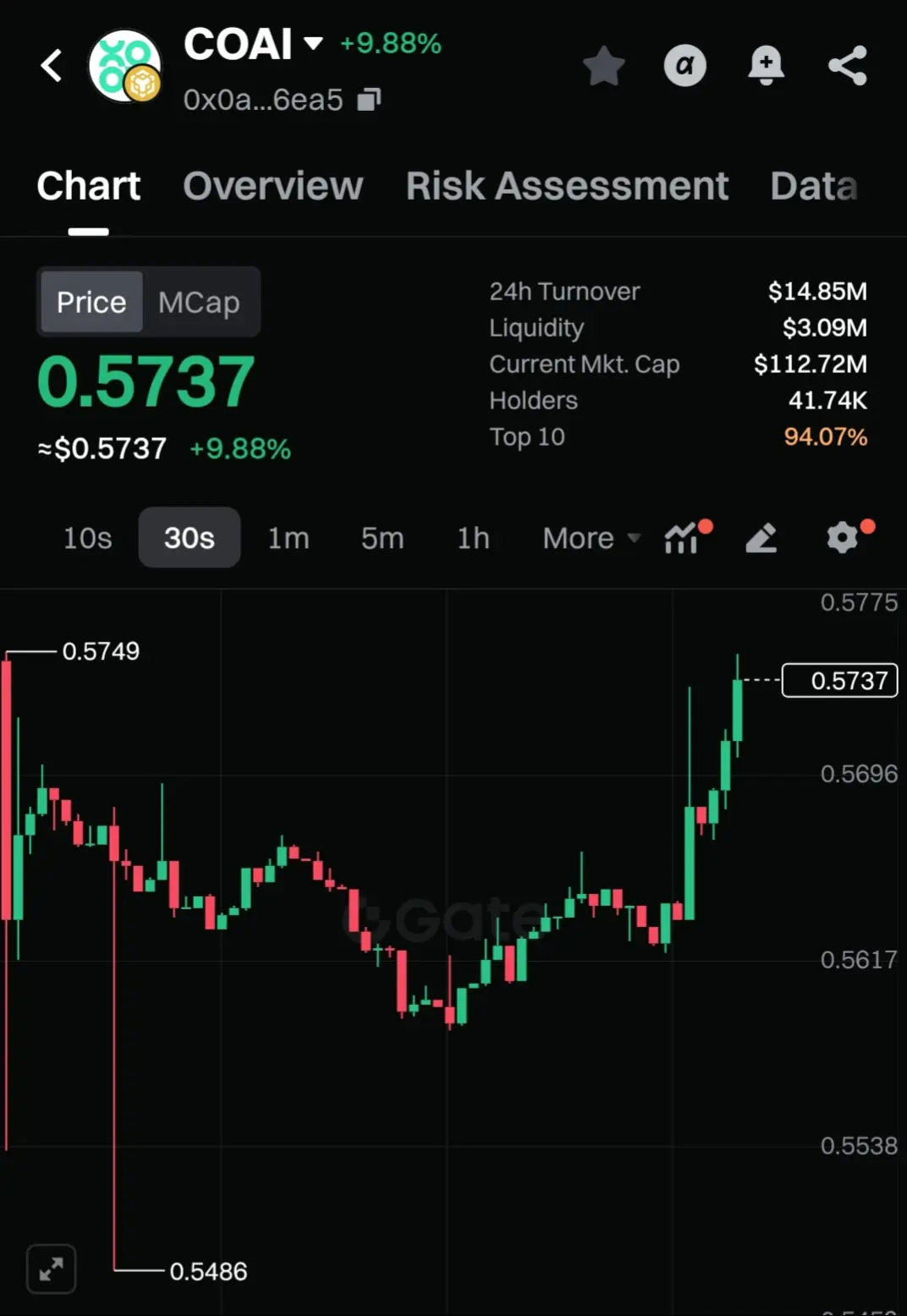Go back using the left arrow
907x1316 pixels.
pyautogui.click(x=52, y=65)
